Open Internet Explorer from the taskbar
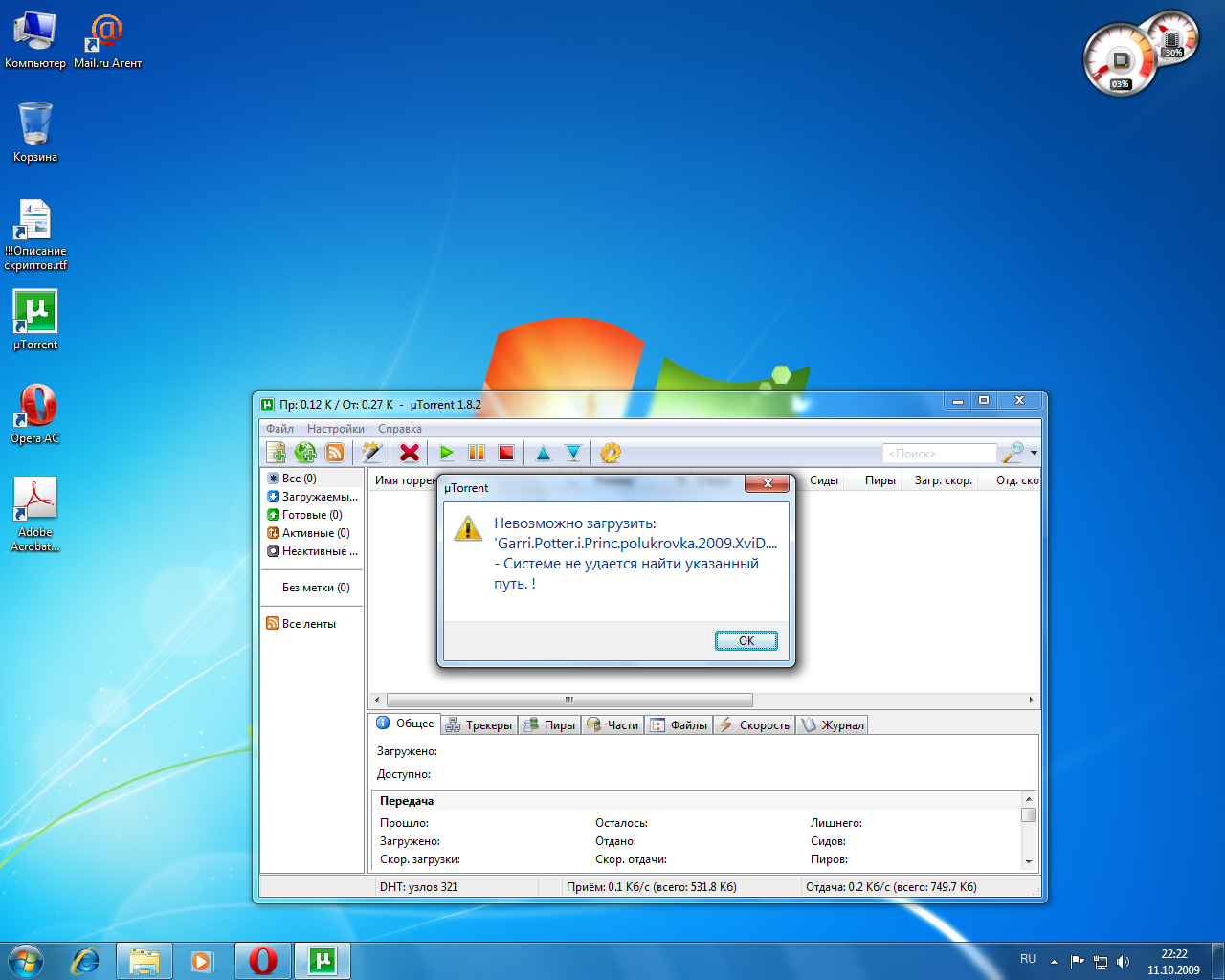 [x=86, y=961]
